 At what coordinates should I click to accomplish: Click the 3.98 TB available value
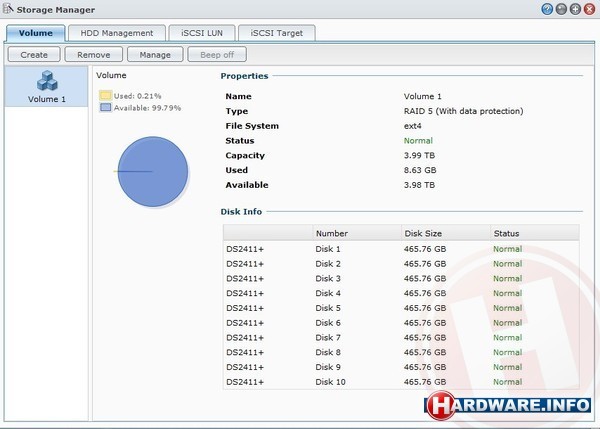click(x=419, y=185)
